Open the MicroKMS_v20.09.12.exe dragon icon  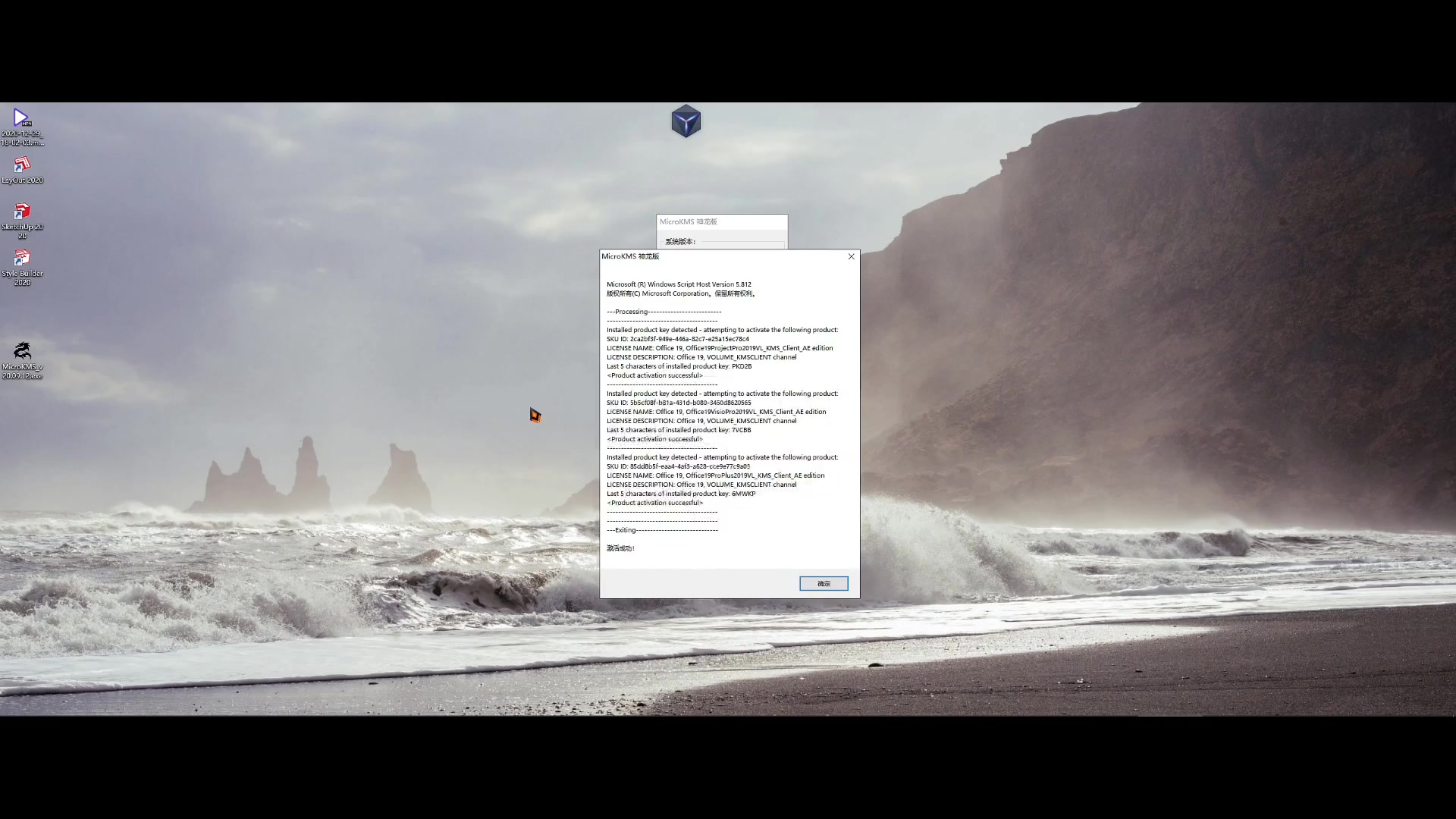pos(22,350)
